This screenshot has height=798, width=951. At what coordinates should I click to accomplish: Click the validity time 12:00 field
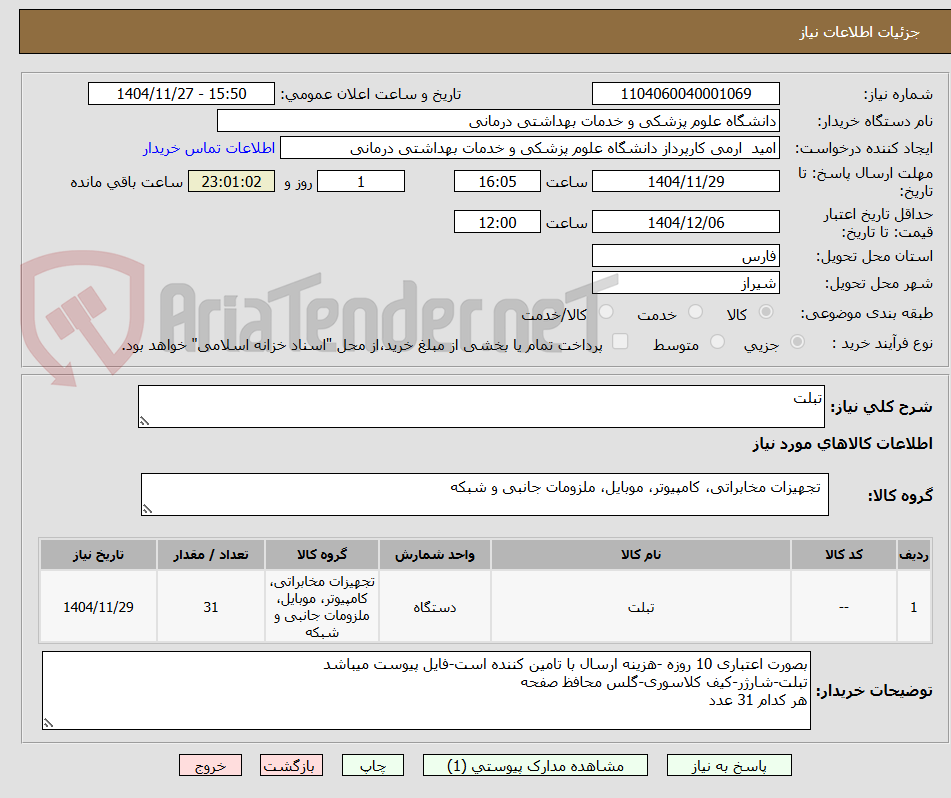[497, 223]
